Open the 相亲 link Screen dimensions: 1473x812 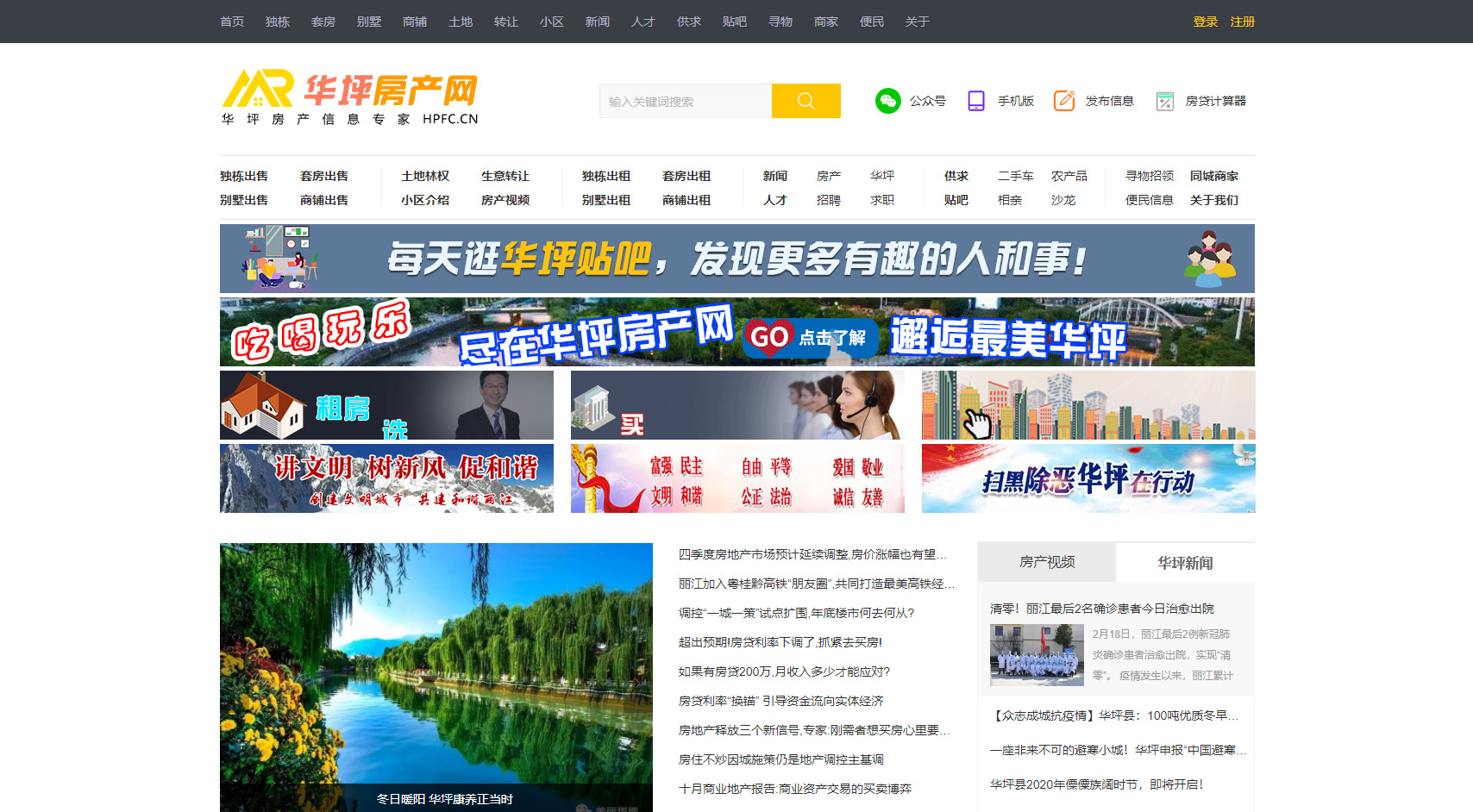[1010, 200]
